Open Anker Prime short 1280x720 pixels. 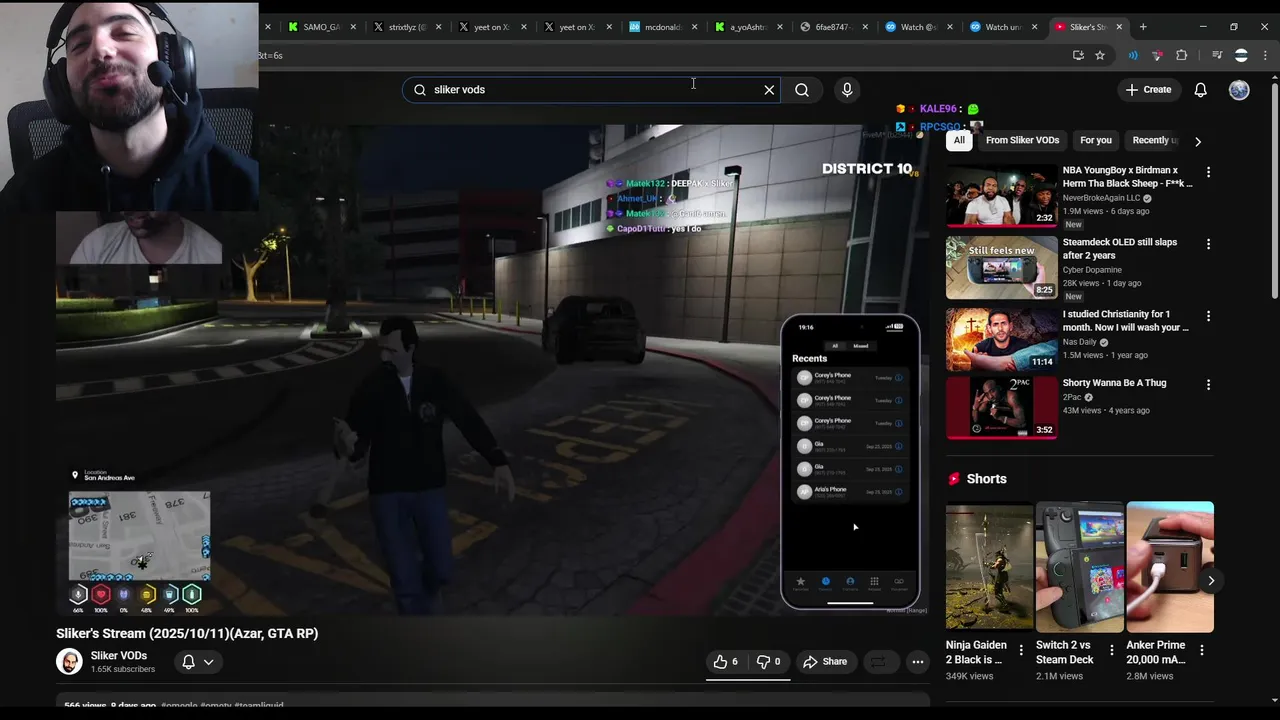point(1170,567)
